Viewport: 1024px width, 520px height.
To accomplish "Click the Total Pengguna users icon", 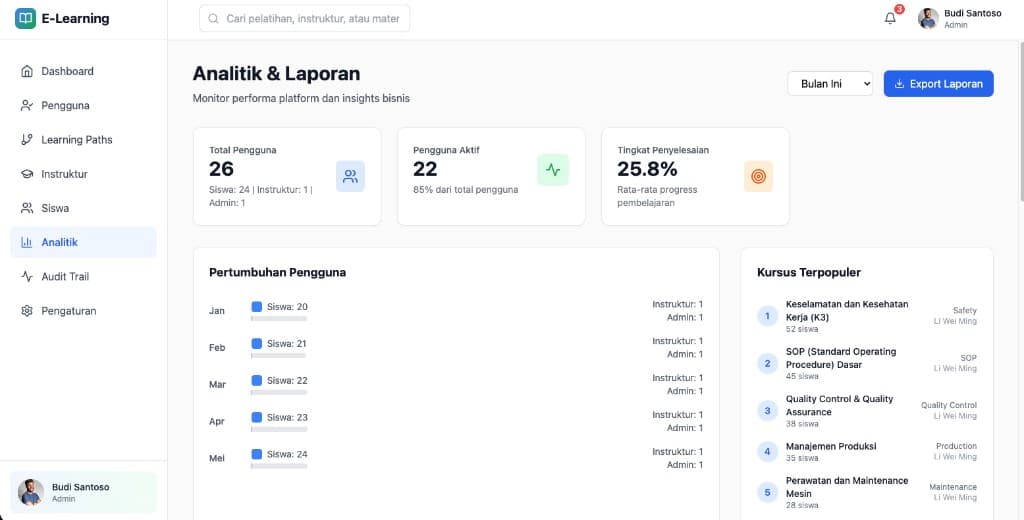I will (x=350, y=176).
